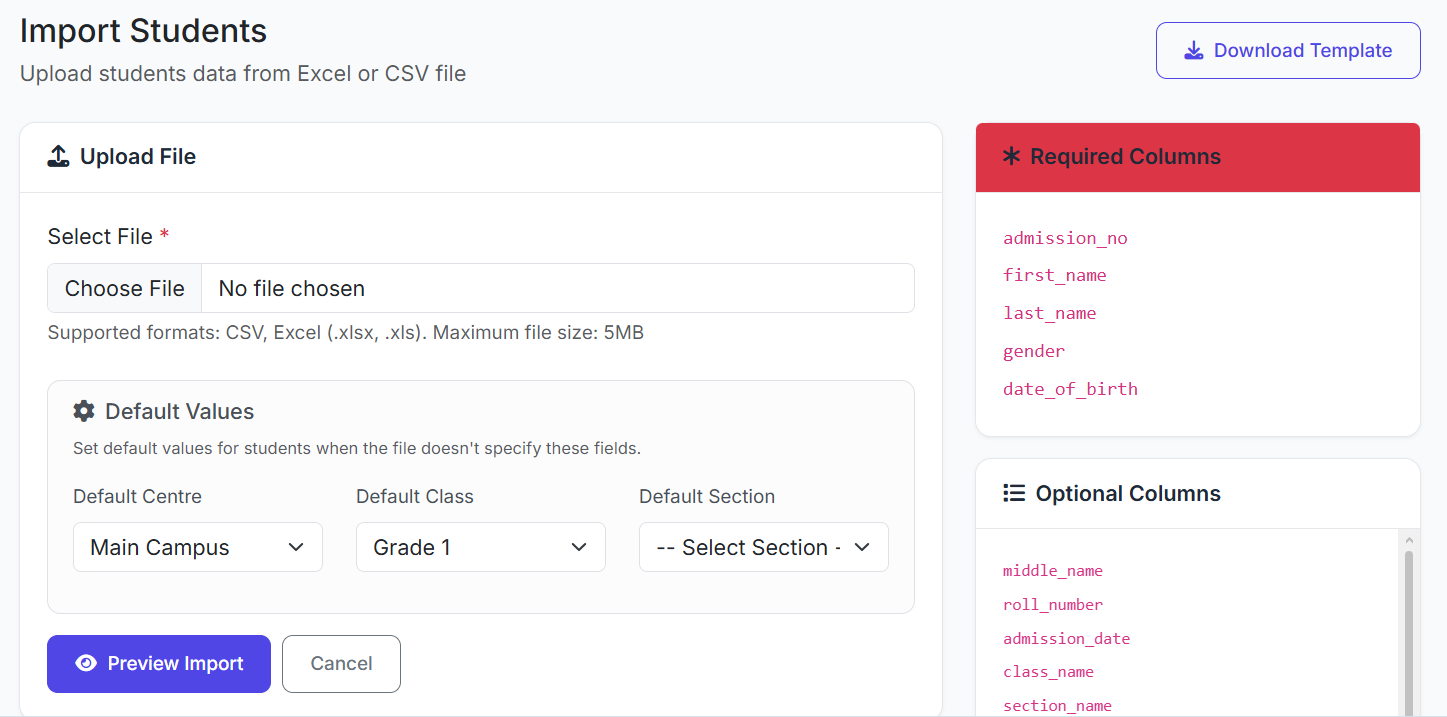Click the class_name optional column
1447x717 pixels.
point(1048,672)
